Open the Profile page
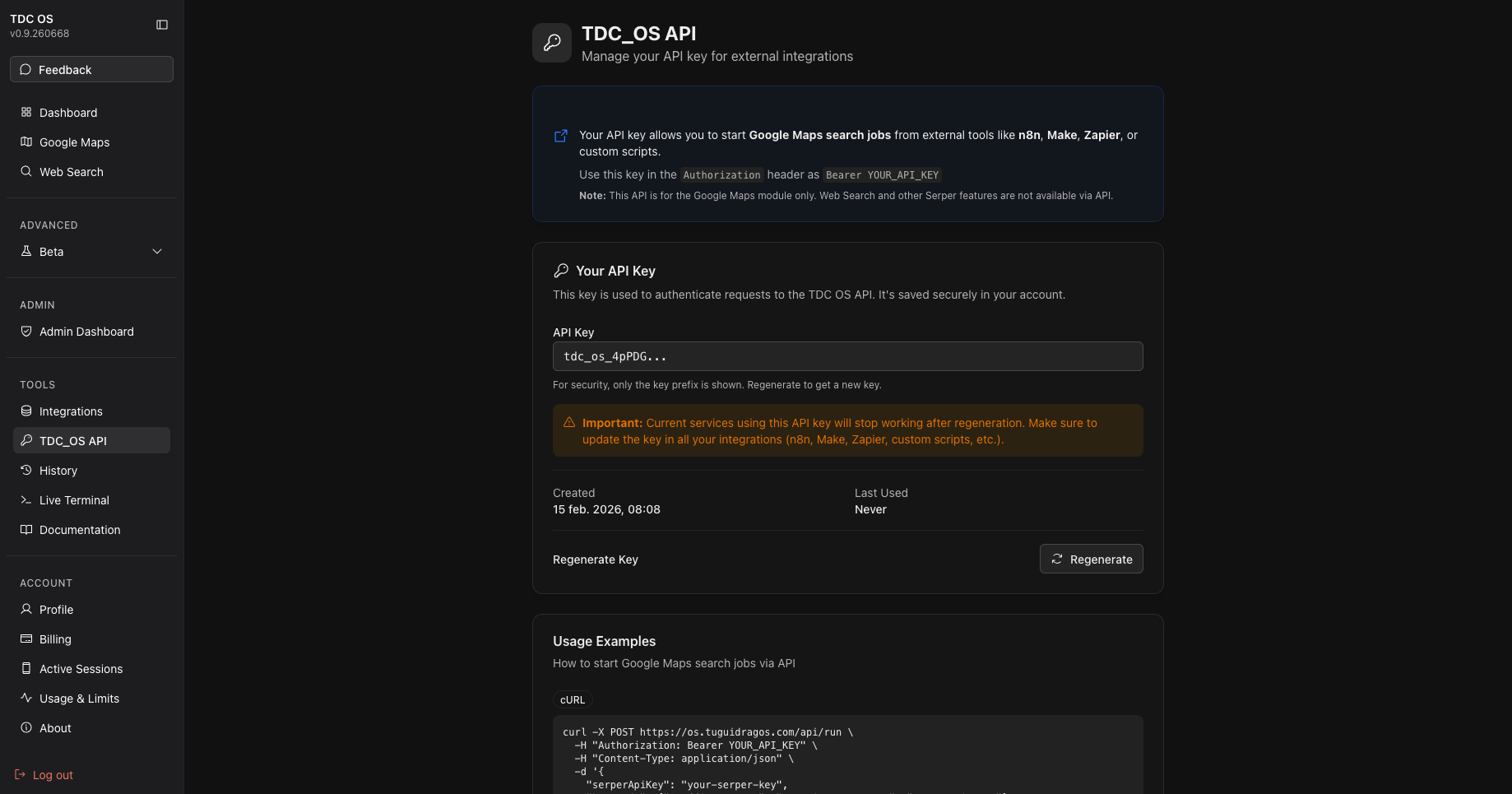 coord(91,609)
